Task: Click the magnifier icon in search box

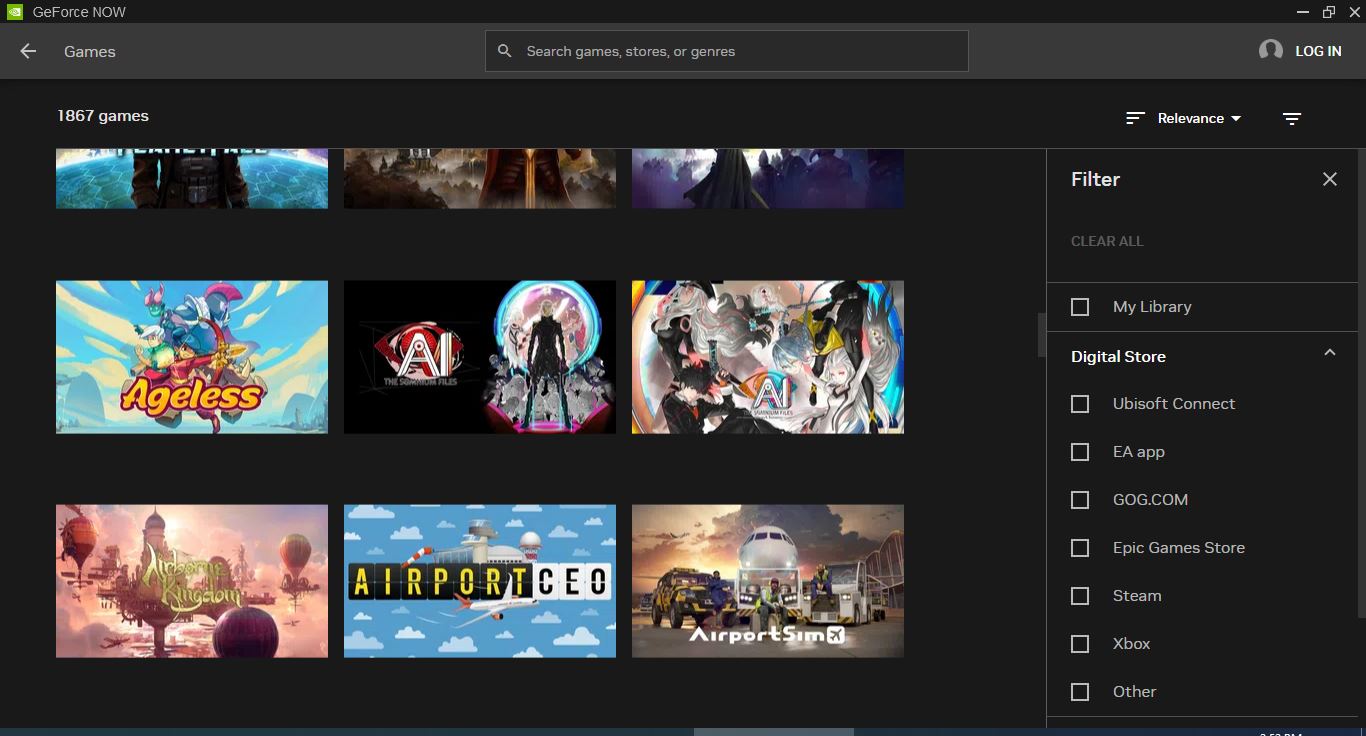Action: 505,51
